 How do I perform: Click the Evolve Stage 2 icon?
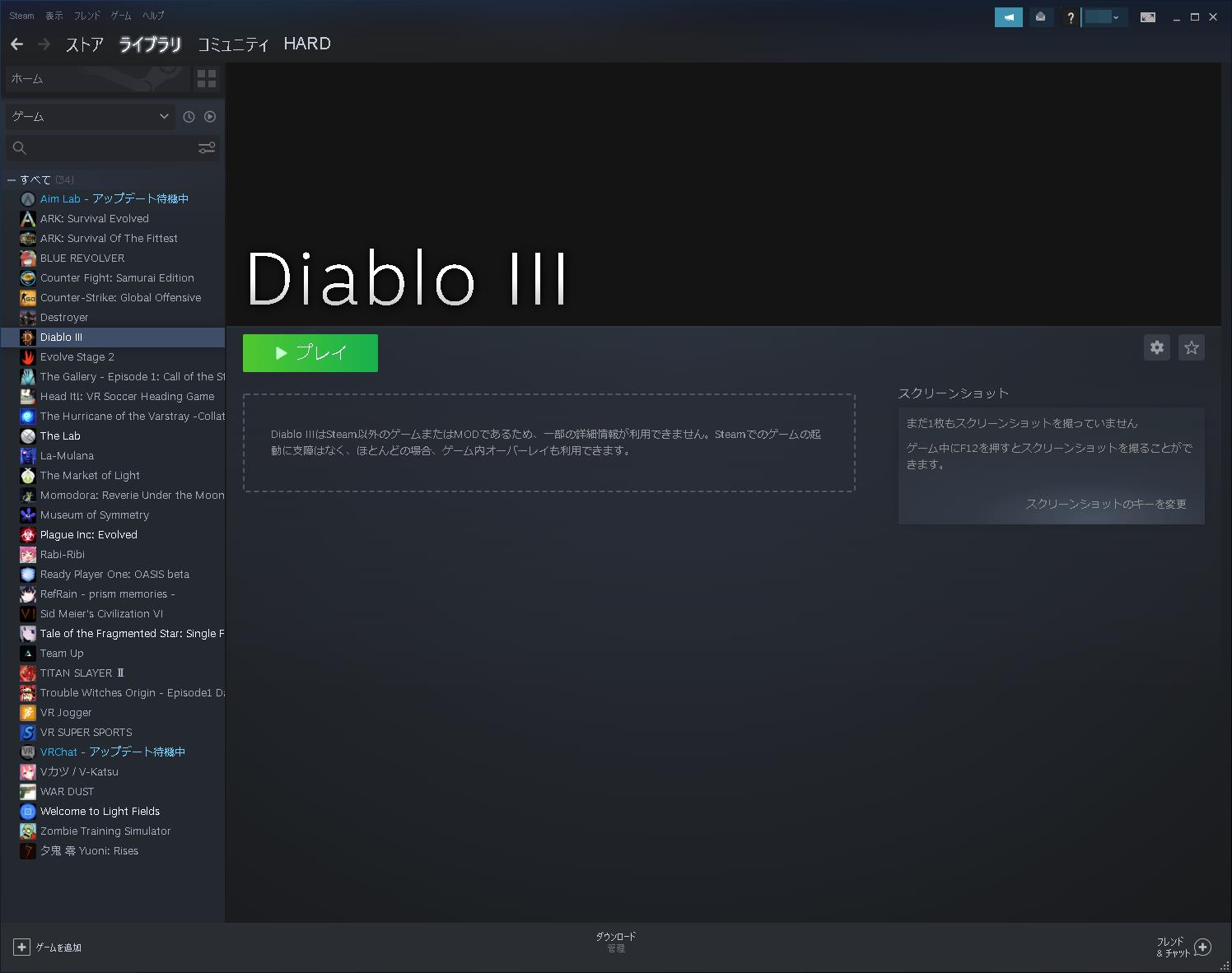click(28, 357)
